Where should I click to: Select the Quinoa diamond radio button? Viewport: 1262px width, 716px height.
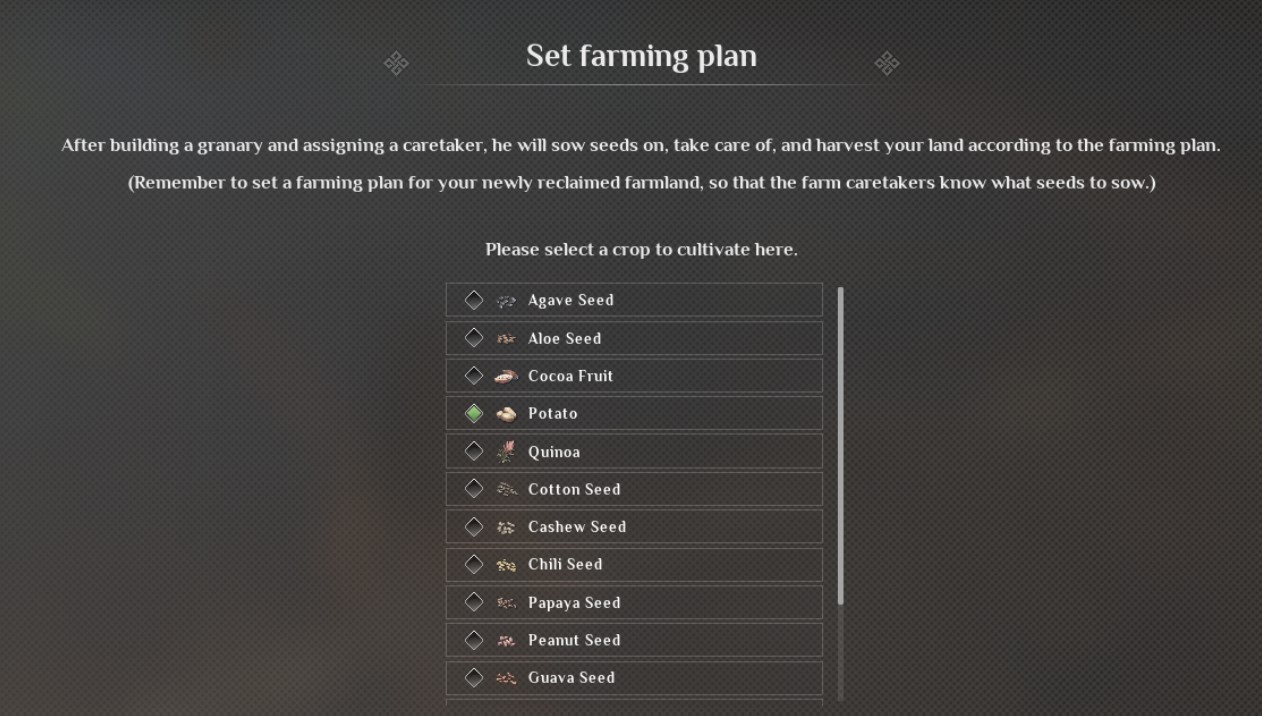(x=474, y=451)
